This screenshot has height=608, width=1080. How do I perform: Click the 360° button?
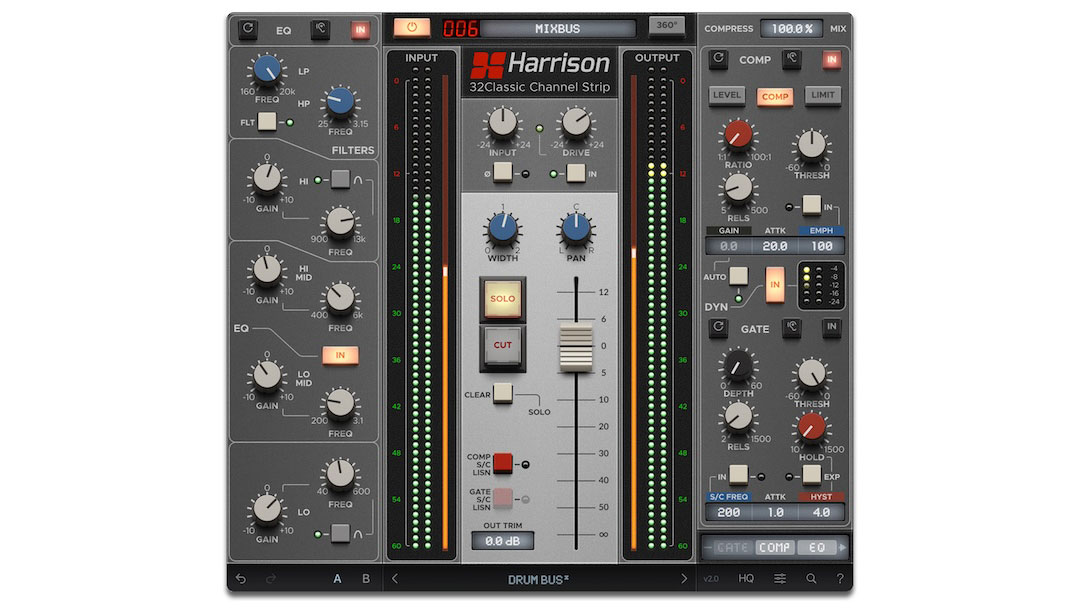click(x=667, y=25)
